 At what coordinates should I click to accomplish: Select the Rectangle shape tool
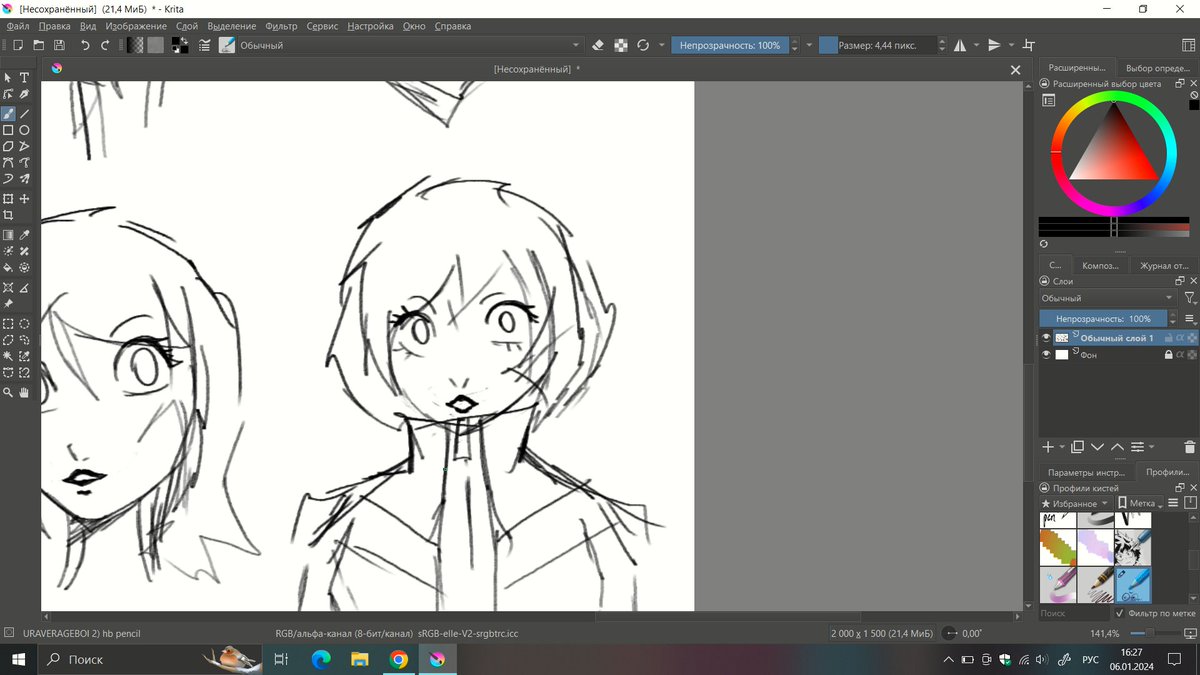pyautogui.click(x=8, y=130)
